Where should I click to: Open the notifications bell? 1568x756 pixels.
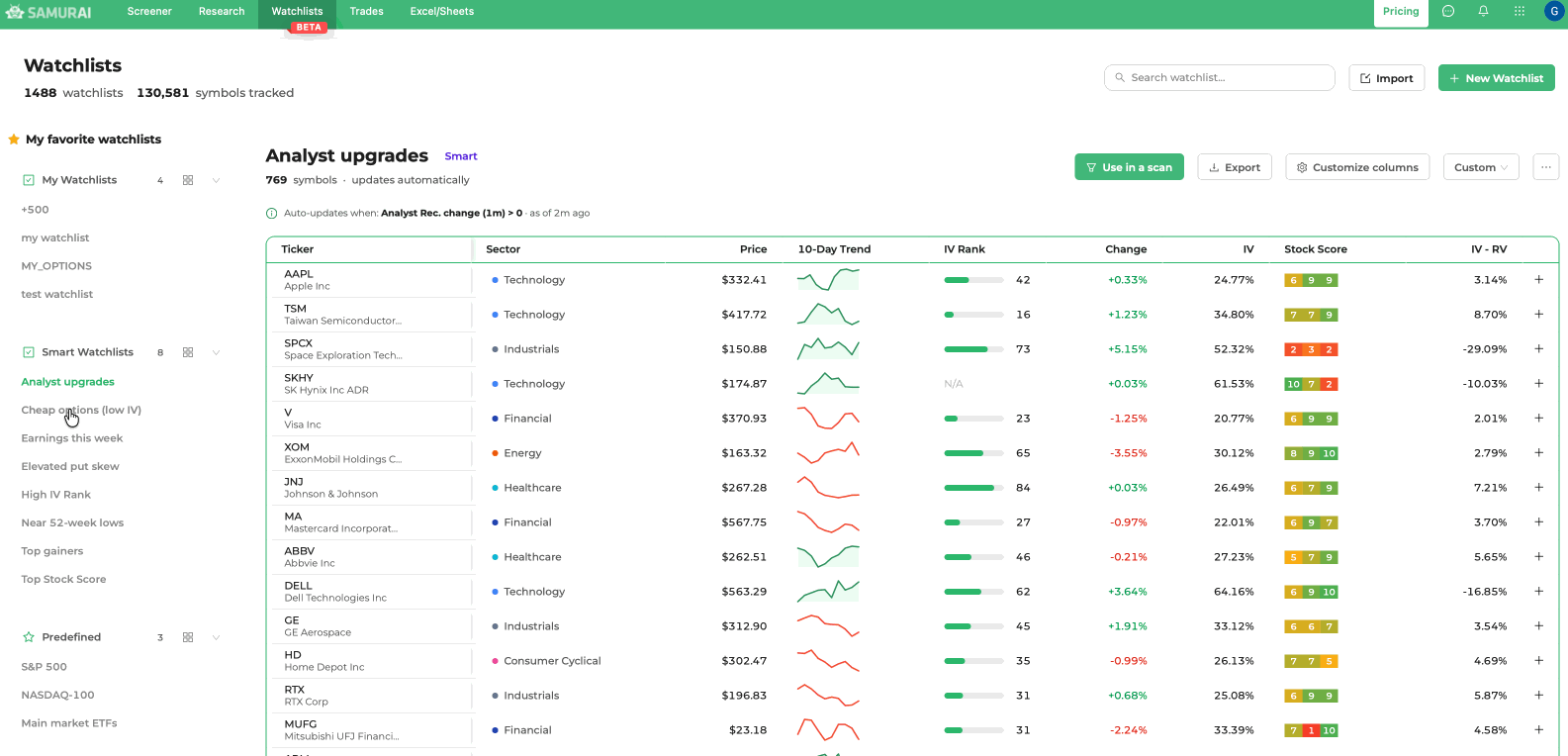click(1483, 12)
